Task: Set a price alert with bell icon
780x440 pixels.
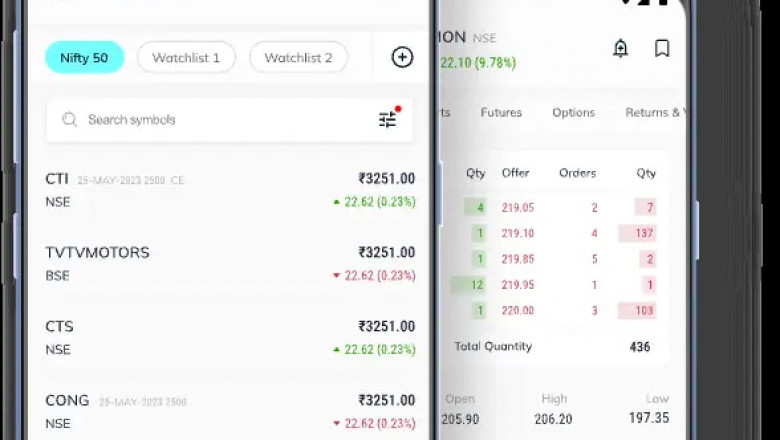Action: click(620, 49)
